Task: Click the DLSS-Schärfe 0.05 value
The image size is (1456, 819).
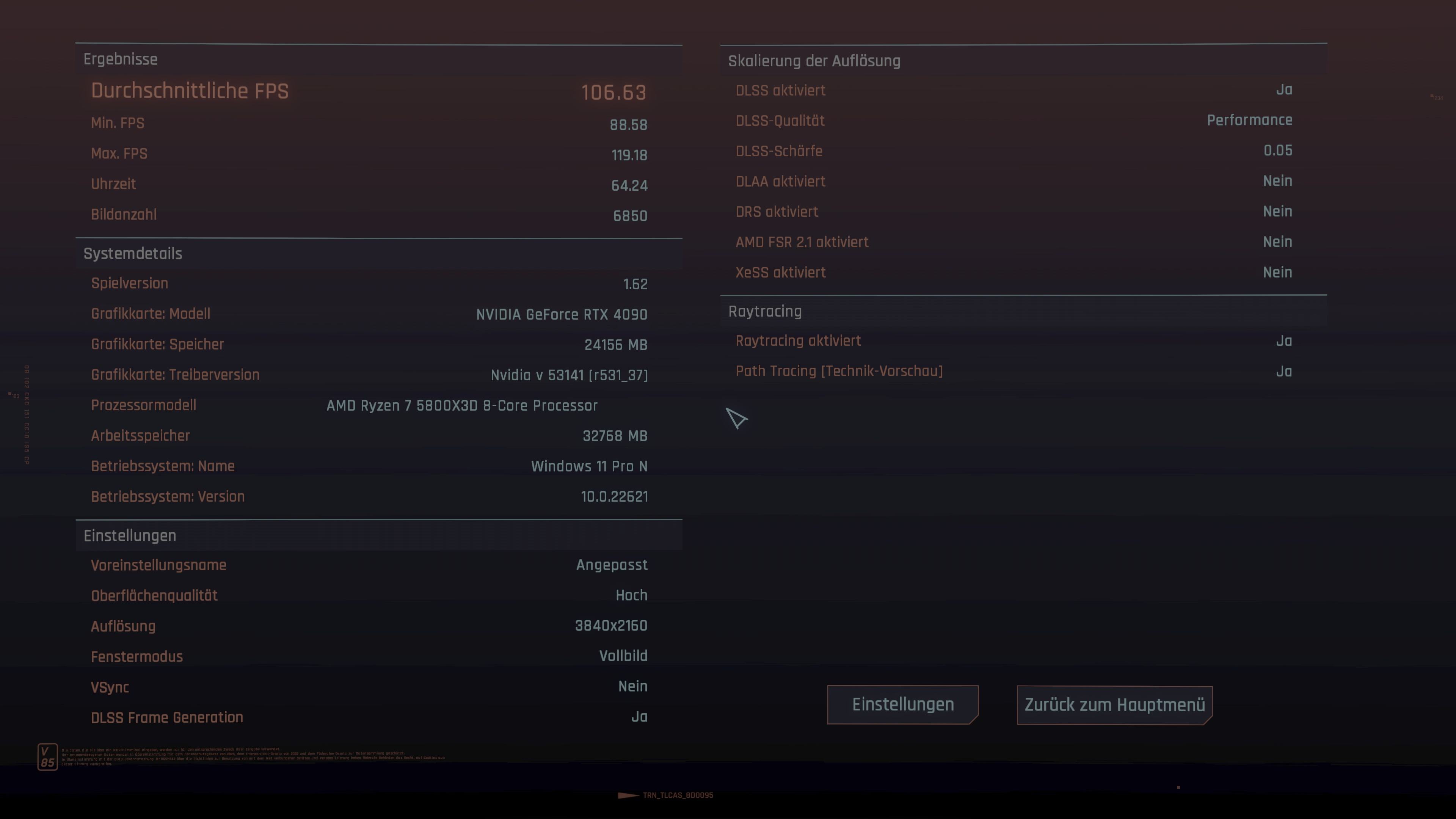Action: tap(1277, 151)
